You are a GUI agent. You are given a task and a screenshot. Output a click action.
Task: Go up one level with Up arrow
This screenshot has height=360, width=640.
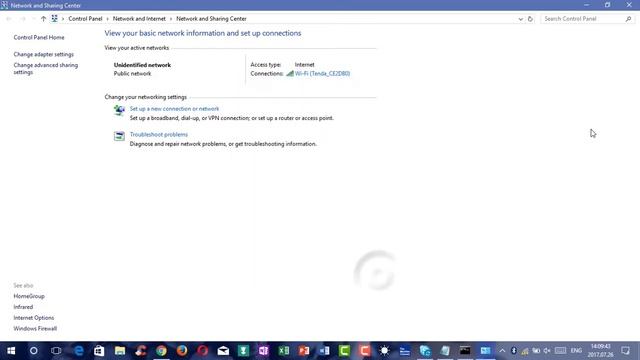tap(43, 19)
